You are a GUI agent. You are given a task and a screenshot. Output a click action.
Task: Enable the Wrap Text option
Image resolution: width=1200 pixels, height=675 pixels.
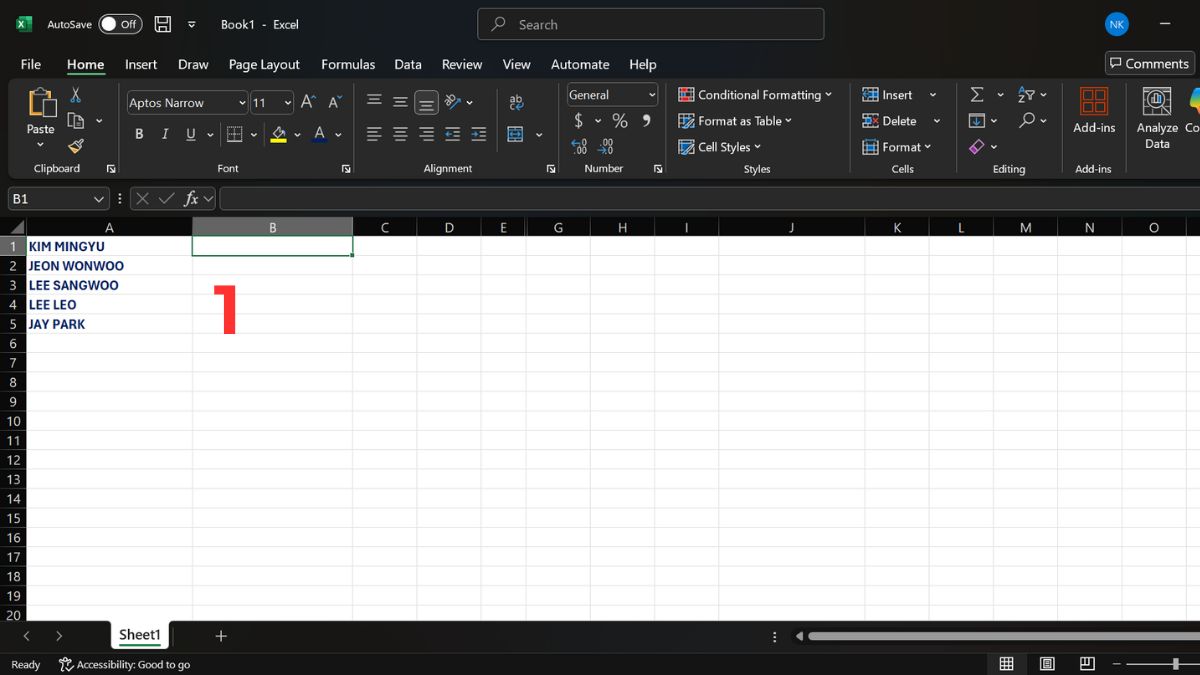coord(516,101)
